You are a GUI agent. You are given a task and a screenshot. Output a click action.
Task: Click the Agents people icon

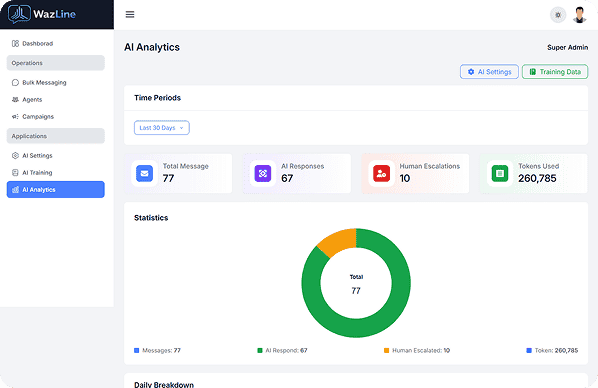click(15, 100)
